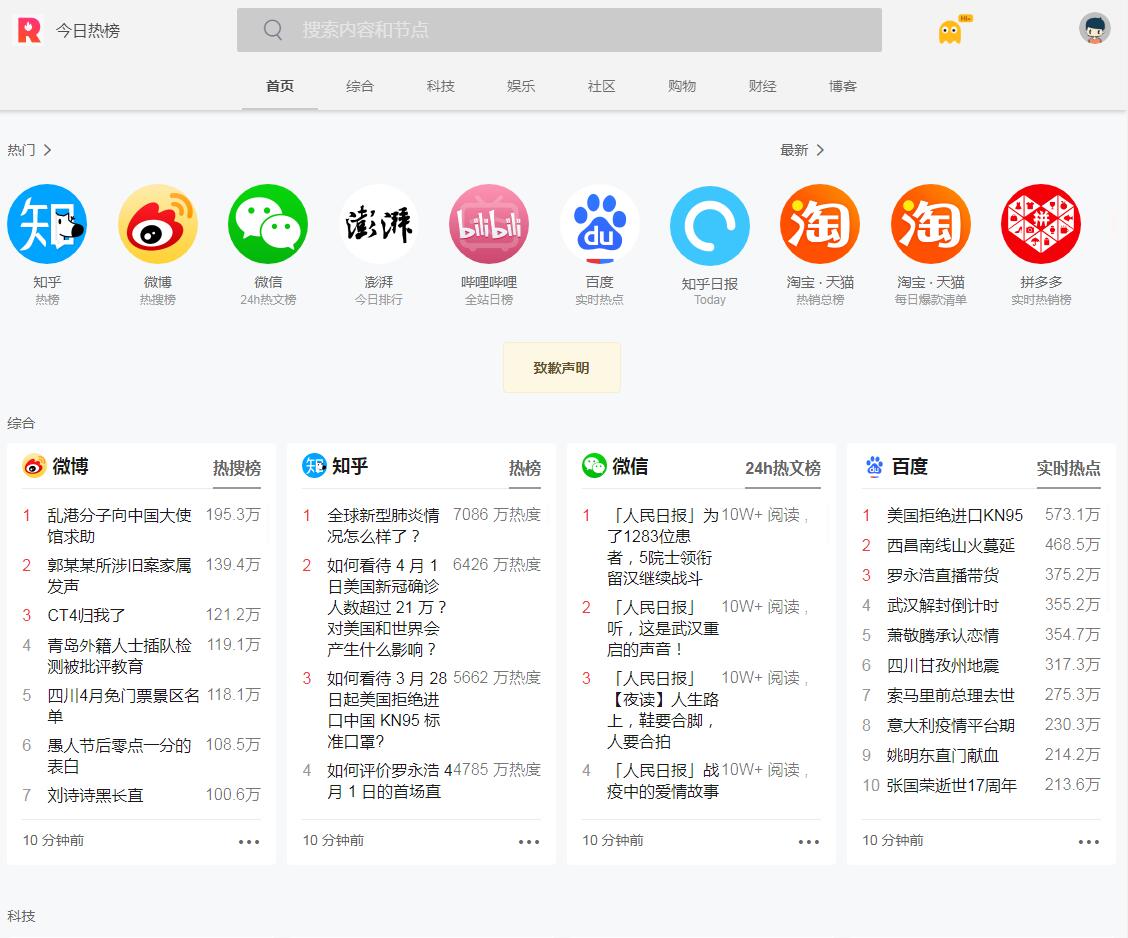Open Baidu item 罗永浩直播带货
The image size is (1128, 938).
point(942,575)
